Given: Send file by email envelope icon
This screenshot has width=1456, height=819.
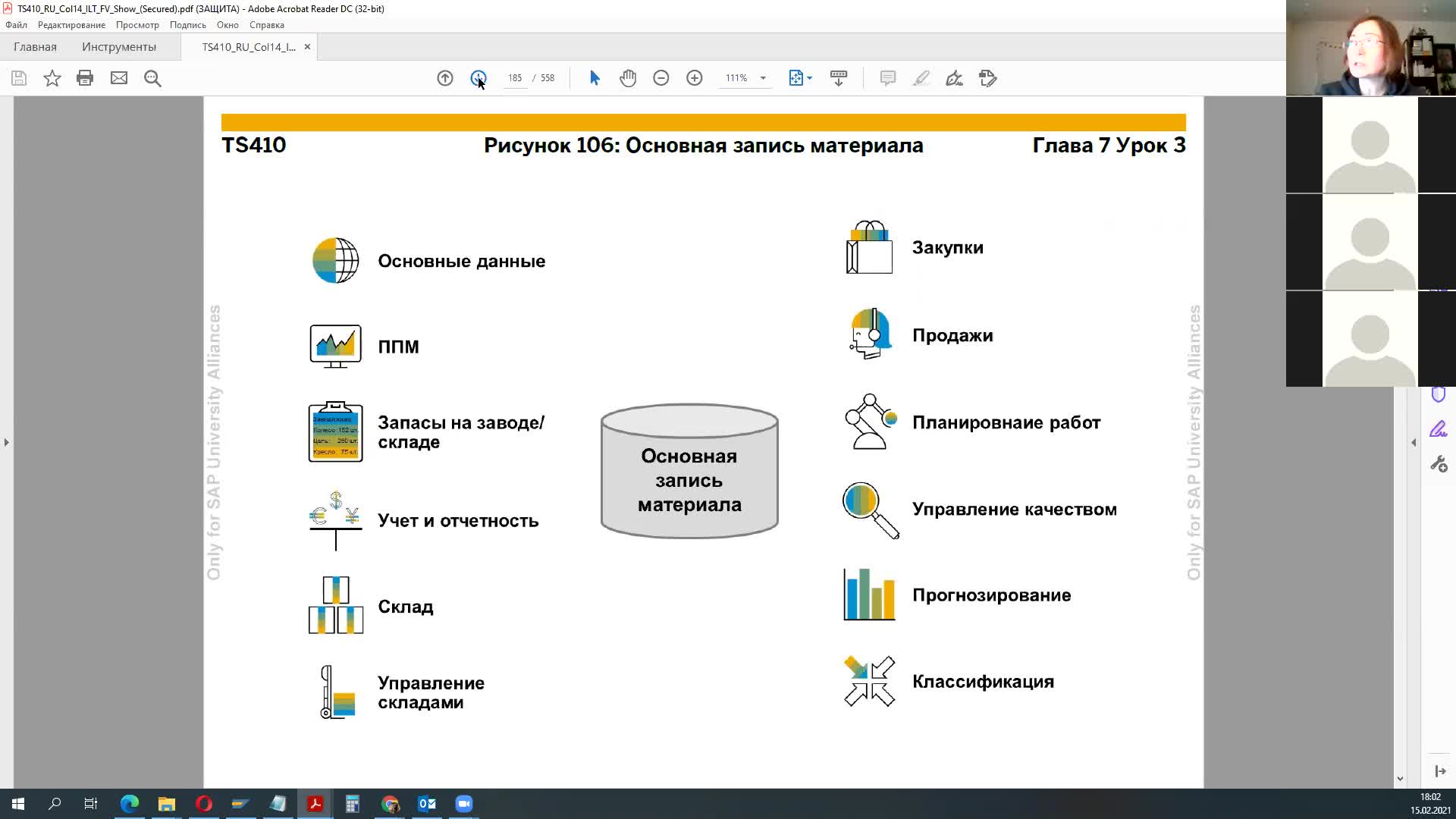Looking at the screenshot, I should click(x=119, y=78).
